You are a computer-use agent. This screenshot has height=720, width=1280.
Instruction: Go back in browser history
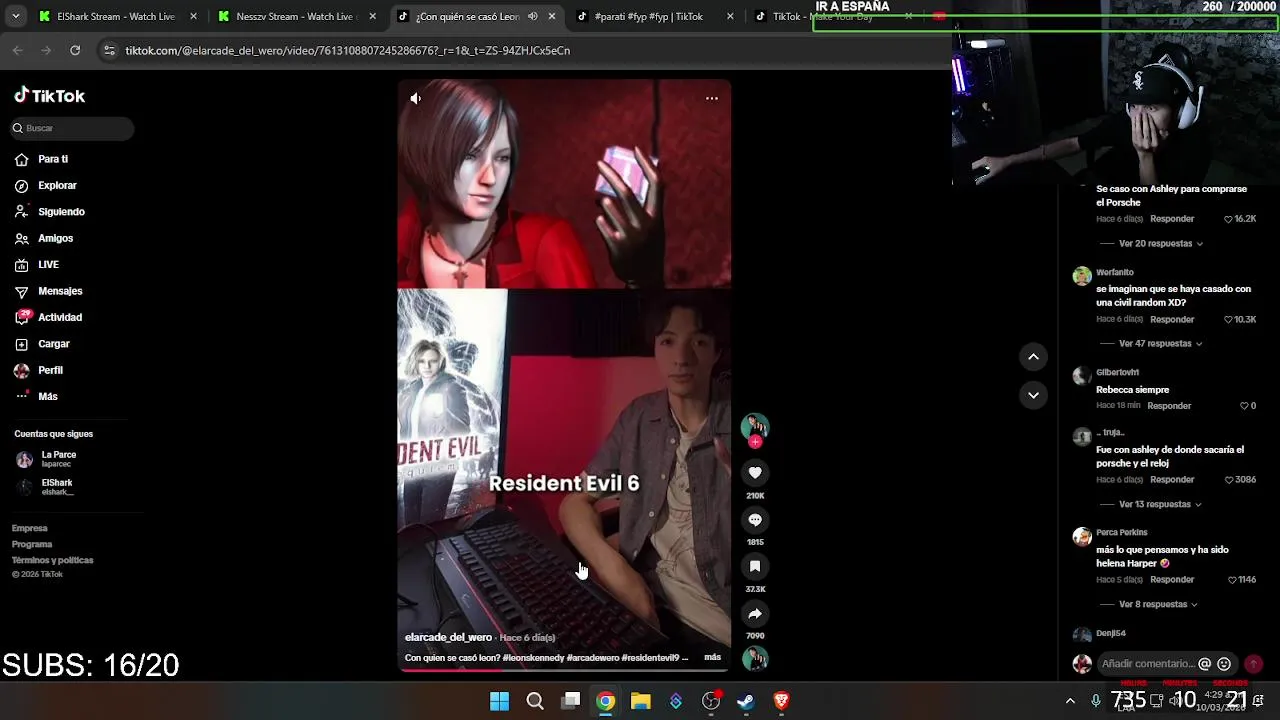pos(17,50)
